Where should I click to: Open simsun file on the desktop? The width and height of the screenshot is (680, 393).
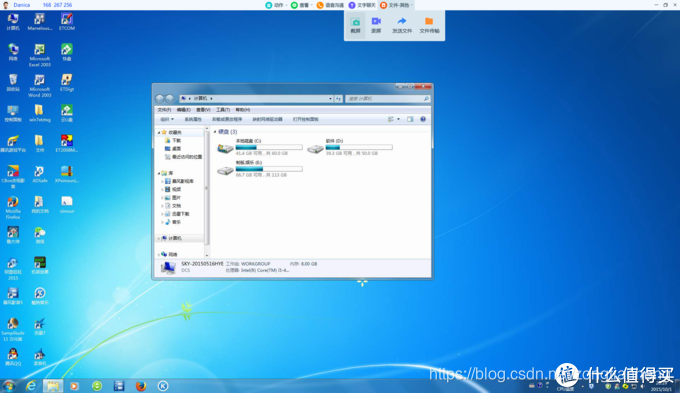pos(67,204)
